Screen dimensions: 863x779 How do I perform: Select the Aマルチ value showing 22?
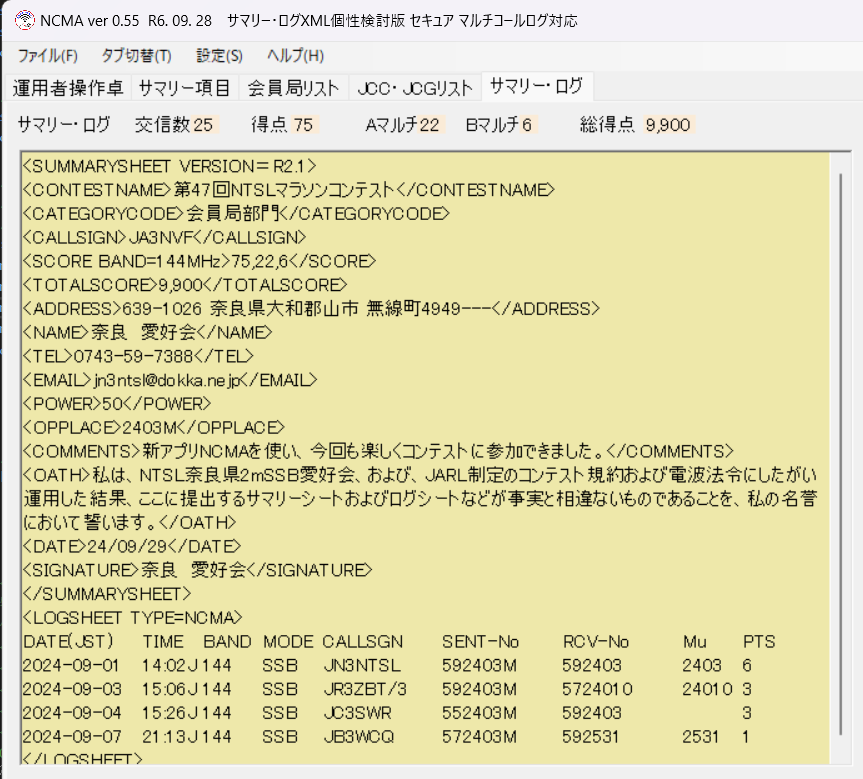[x=430, y=125]
